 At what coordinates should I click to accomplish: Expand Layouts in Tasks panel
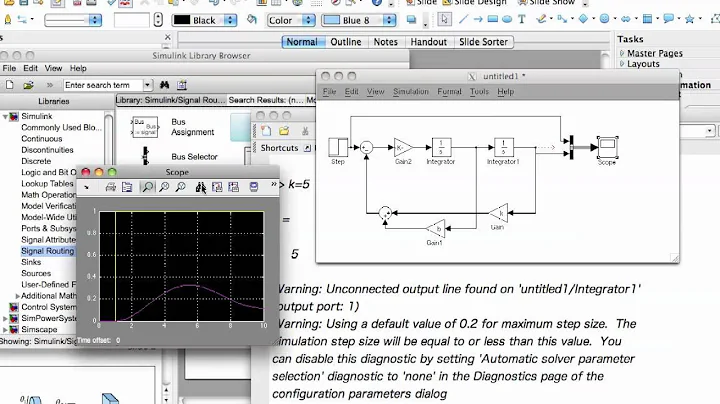[622, 64]
